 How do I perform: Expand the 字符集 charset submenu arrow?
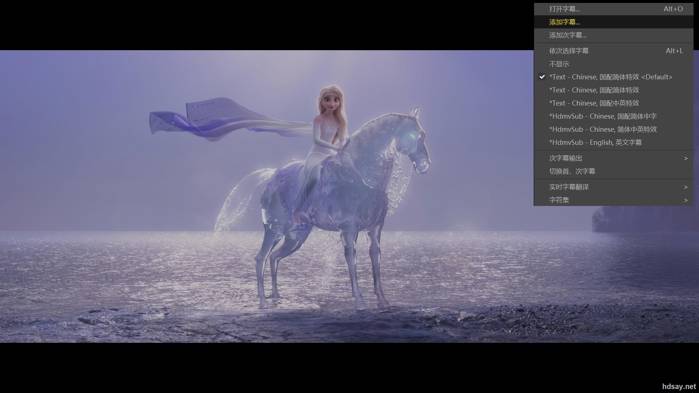pyautogui.click(x=686, y=200)
